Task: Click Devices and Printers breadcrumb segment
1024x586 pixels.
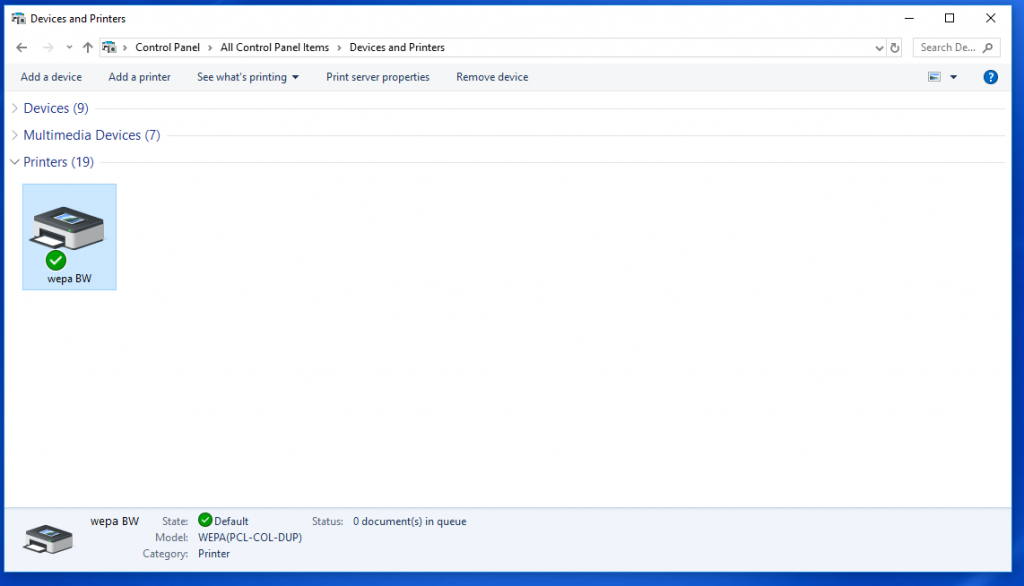Action: pos(397,47)
